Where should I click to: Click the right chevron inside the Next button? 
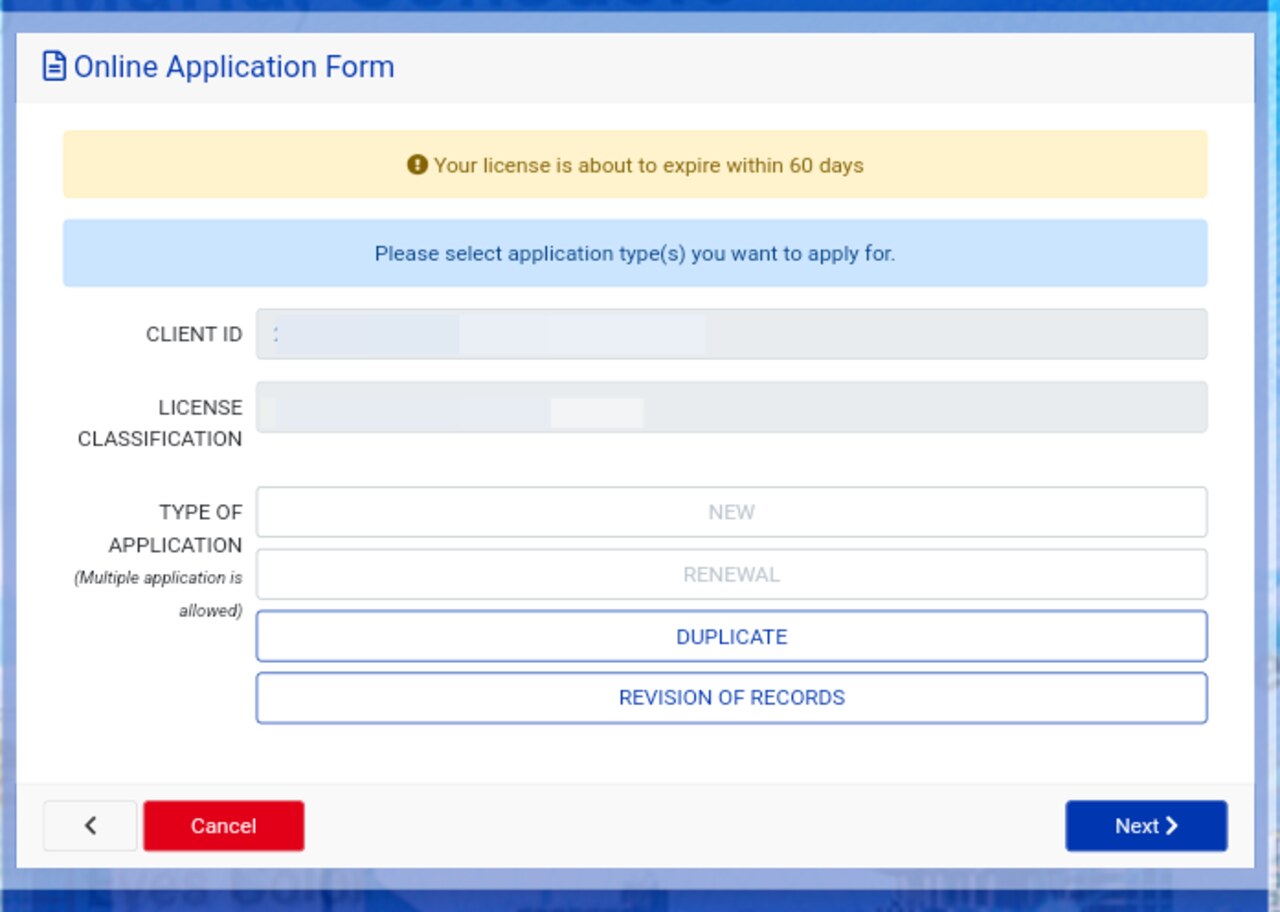(1172, 826)
